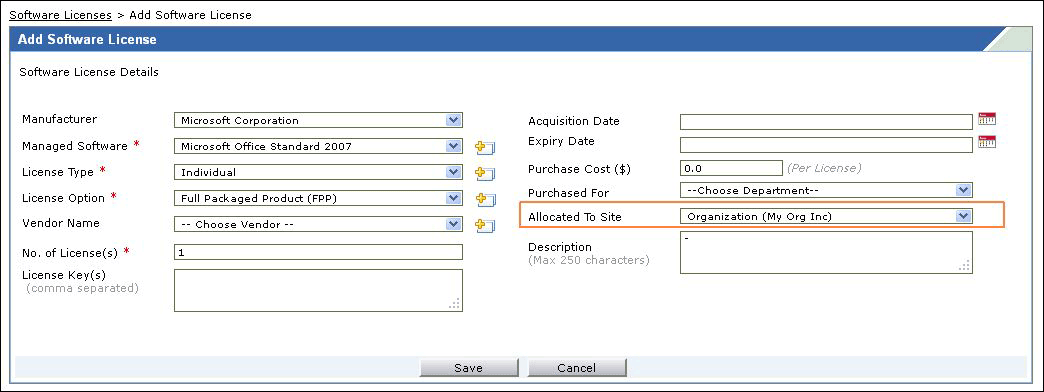Click the '(Max 250 characters)' hint text
Image resolution: width=1044 pixels, height=392 pixels.
tap(589, 260)
